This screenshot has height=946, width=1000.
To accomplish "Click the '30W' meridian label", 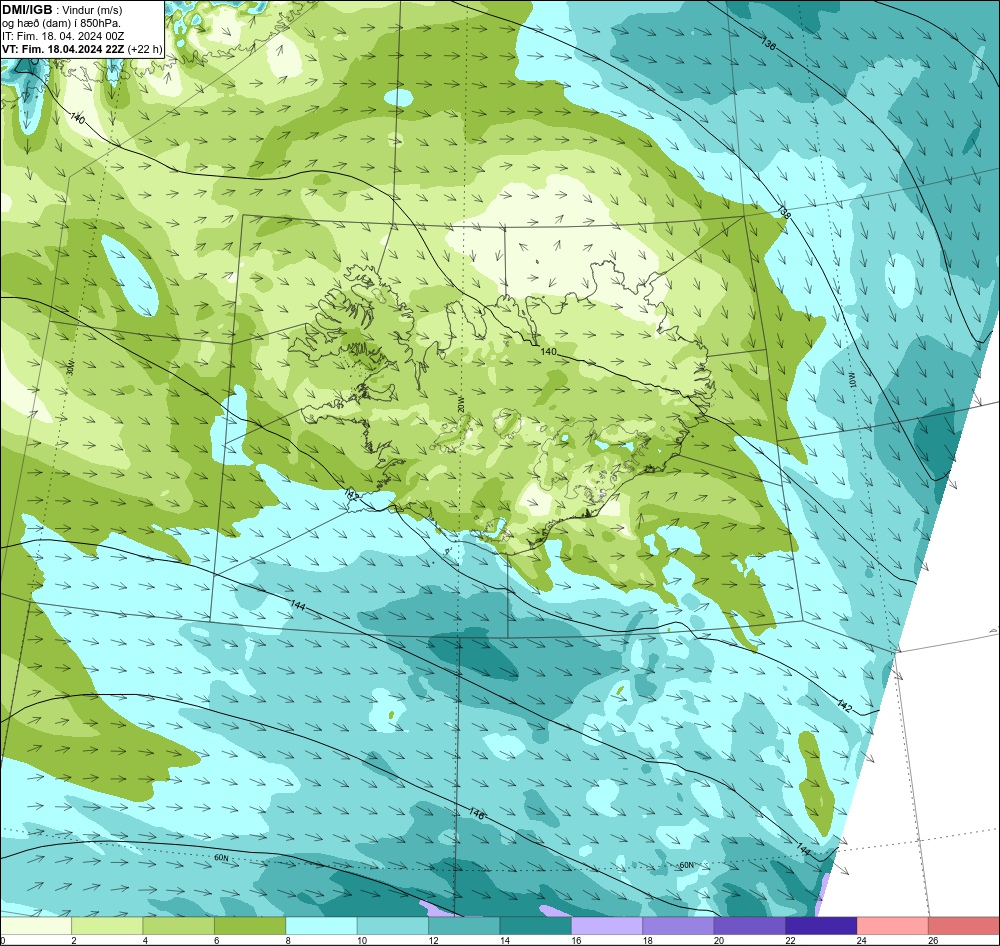I will 70,368.
